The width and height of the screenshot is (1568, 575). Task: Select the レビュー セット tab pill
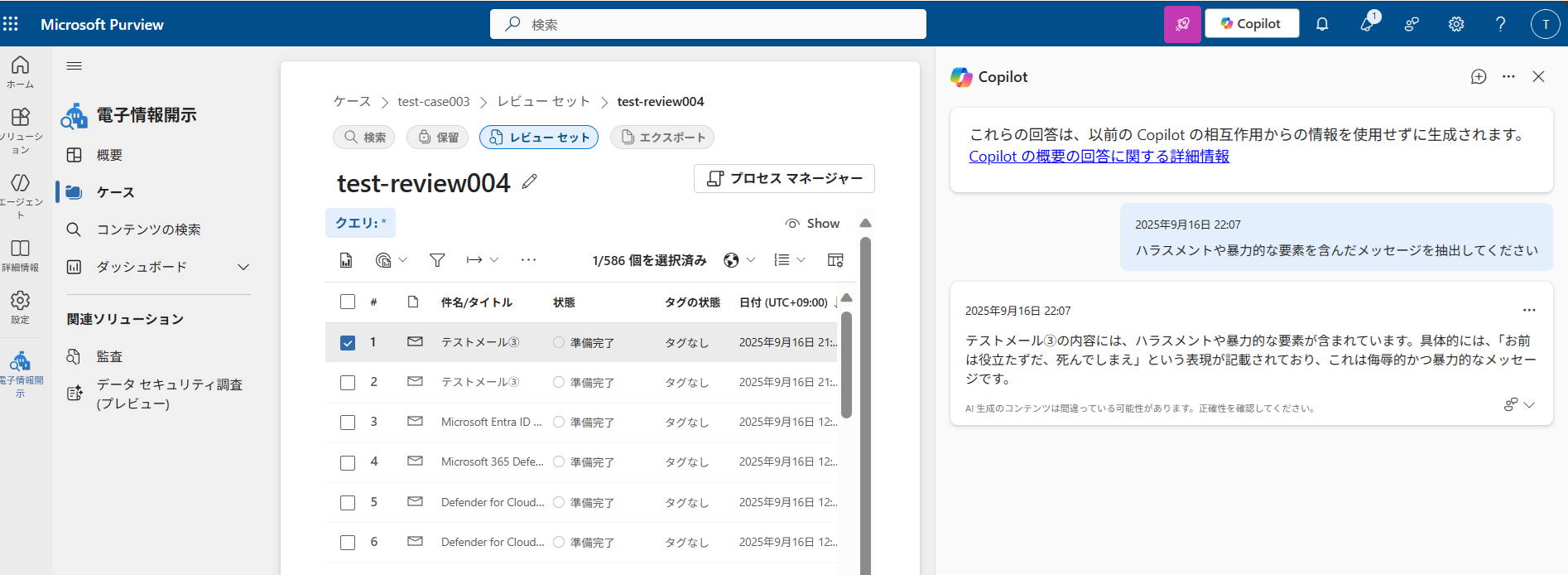539,137
